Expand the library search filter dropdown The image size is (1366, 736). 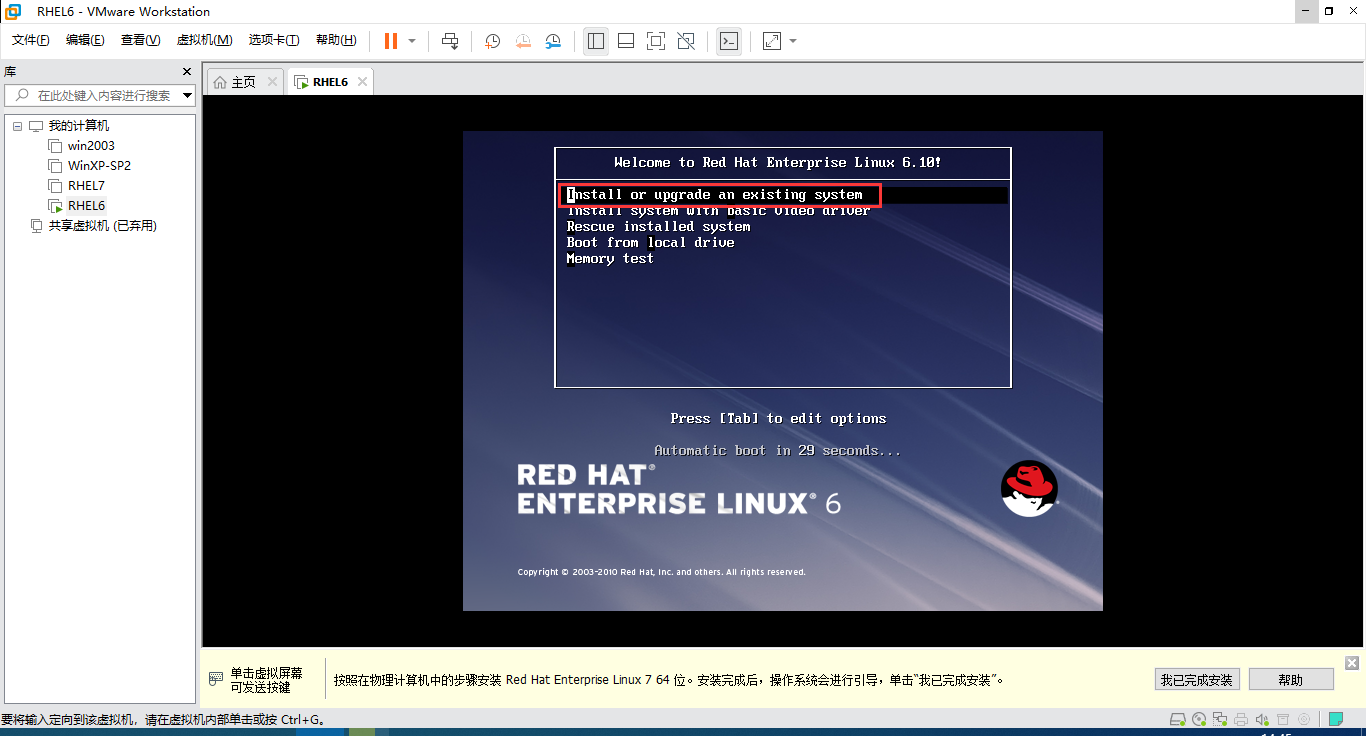(x=188, y=96)
